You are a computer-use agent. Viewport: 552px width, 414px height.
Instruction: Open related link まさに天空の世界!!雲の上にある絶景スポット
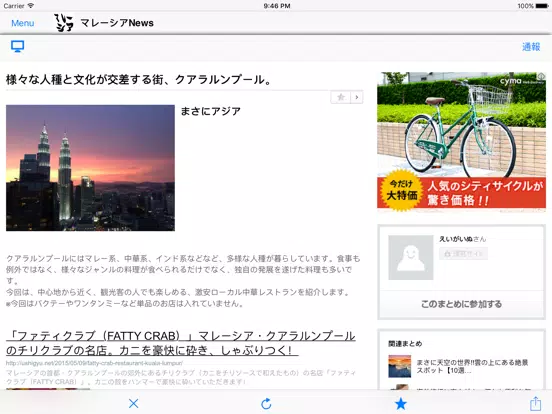coord(472,366)
